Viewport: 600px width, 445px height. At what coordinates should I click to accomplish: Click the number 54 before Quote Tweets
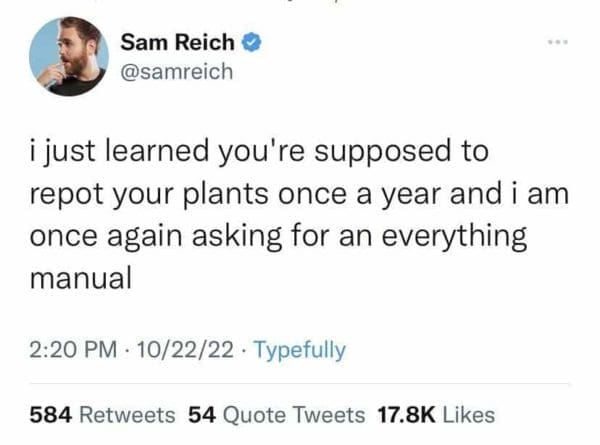tap(203, 414)
